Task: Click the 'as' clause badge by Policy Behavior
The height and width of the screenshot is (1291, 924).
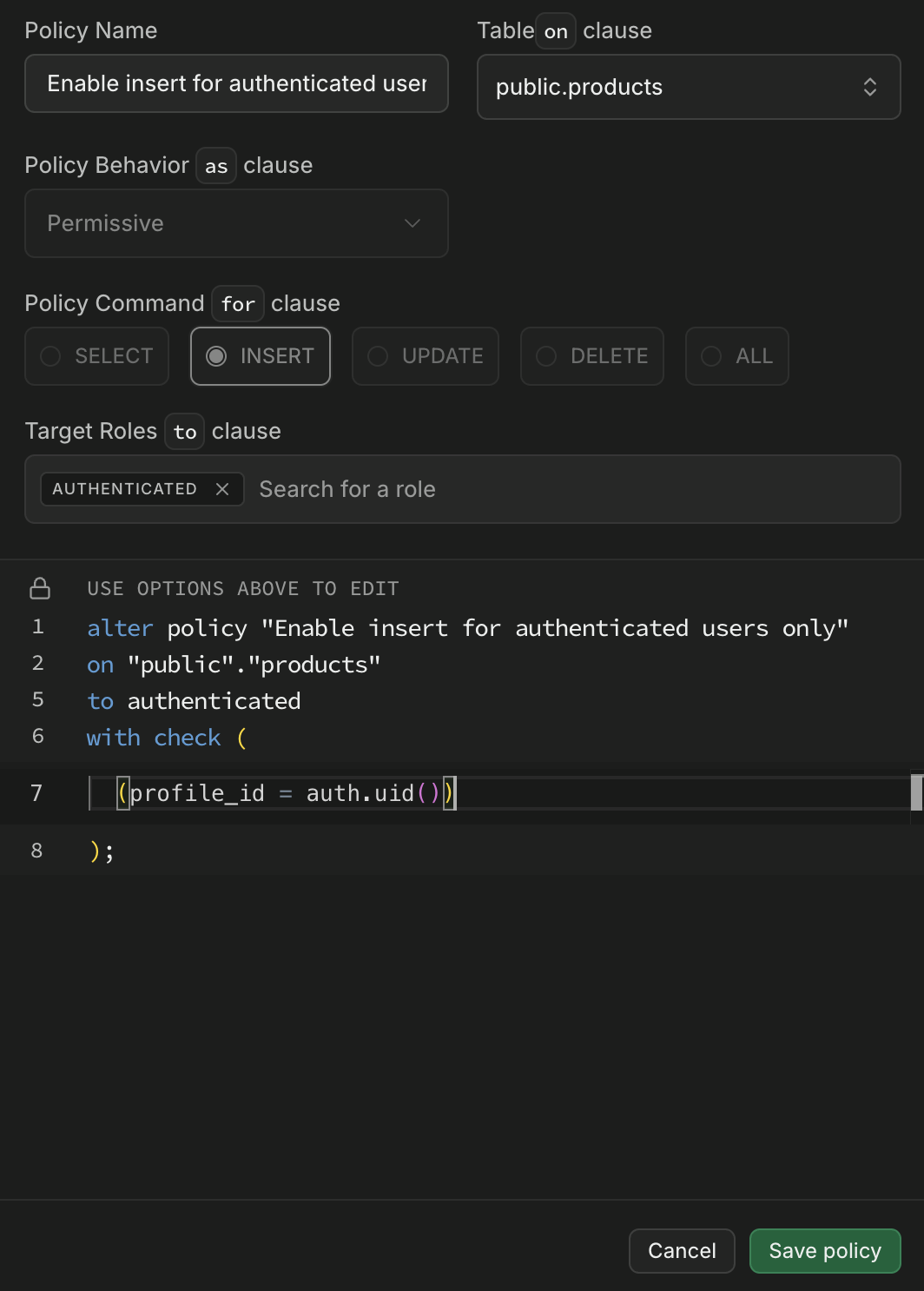Action: 216,166
